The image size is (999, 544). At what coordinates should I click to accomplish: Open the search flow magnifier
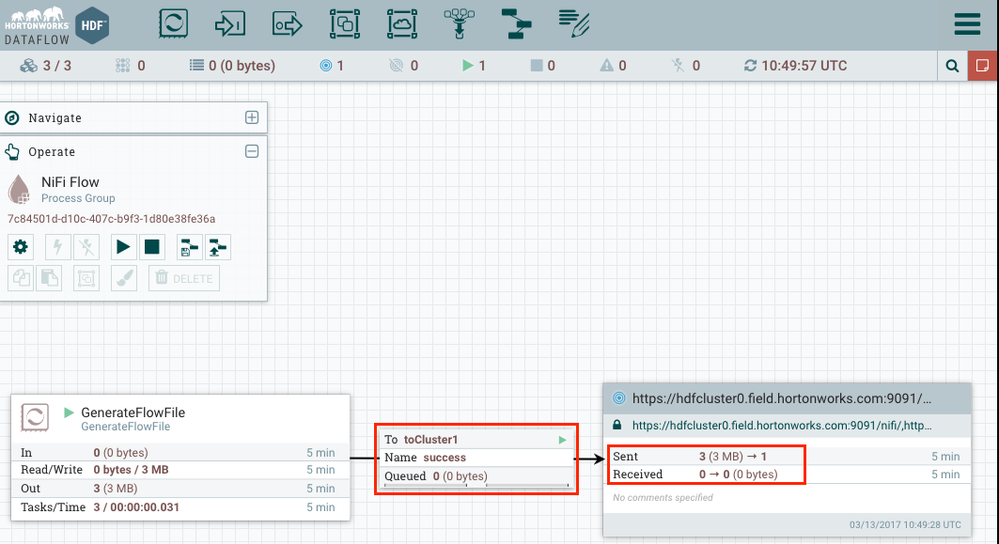coord(952,66)
